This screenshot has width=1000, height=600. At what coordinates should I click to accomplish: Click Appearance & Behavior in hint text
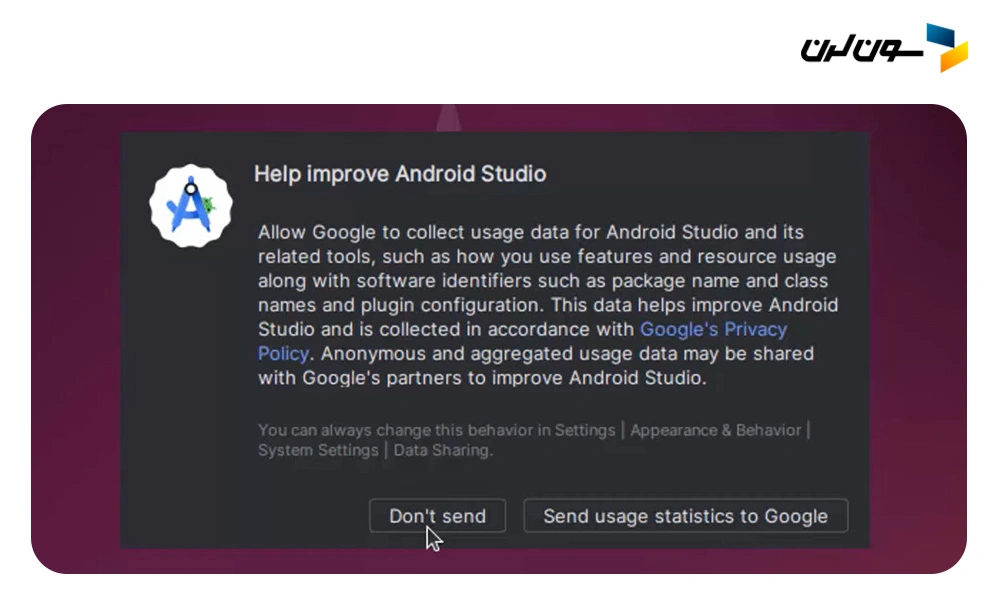pos(716,430)
